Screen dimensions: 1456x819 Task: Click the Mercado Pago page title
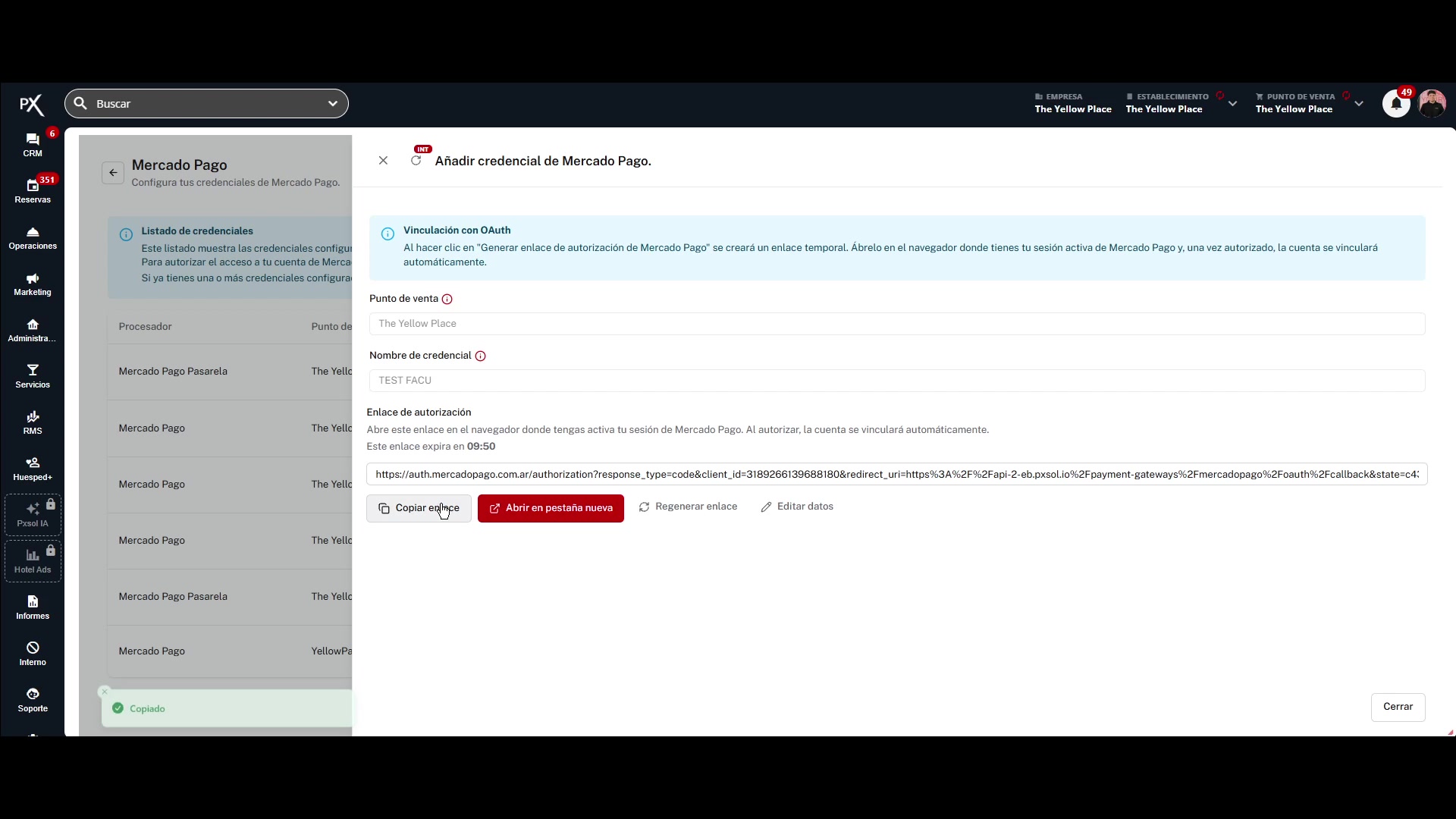[x=179, y=165]
